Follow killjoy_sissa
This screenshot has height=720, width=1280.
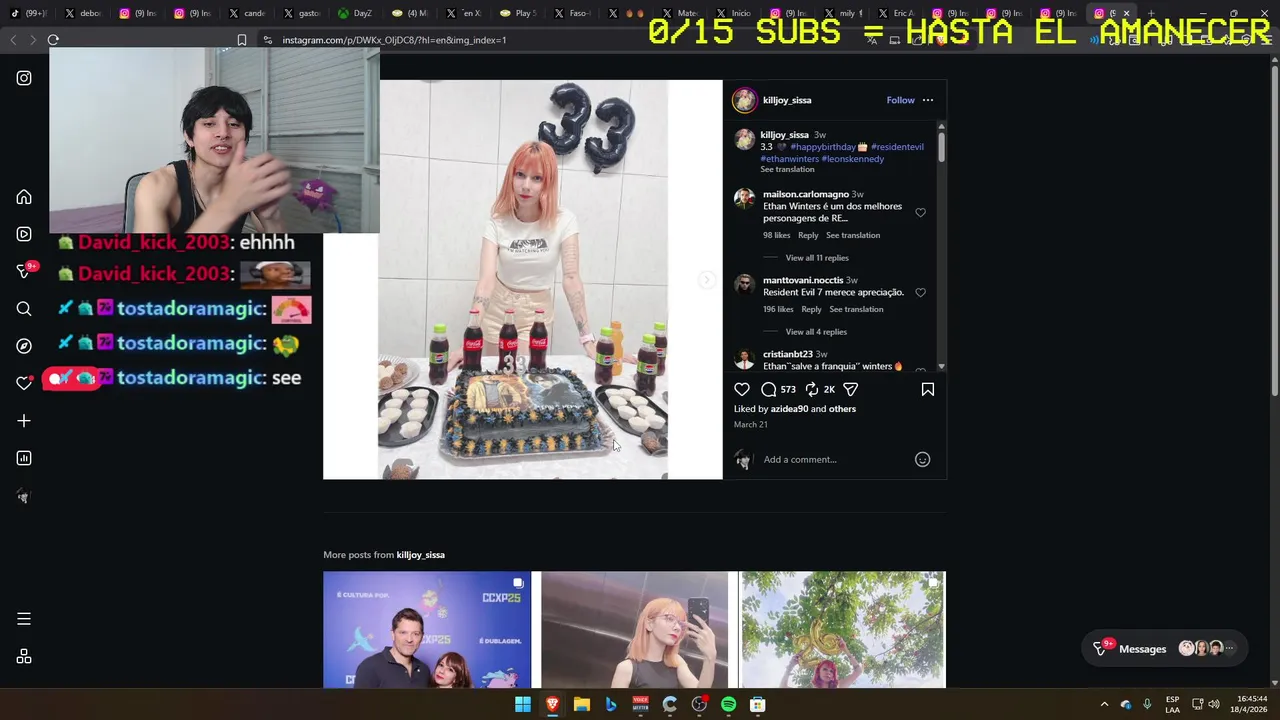click(900, 100)
